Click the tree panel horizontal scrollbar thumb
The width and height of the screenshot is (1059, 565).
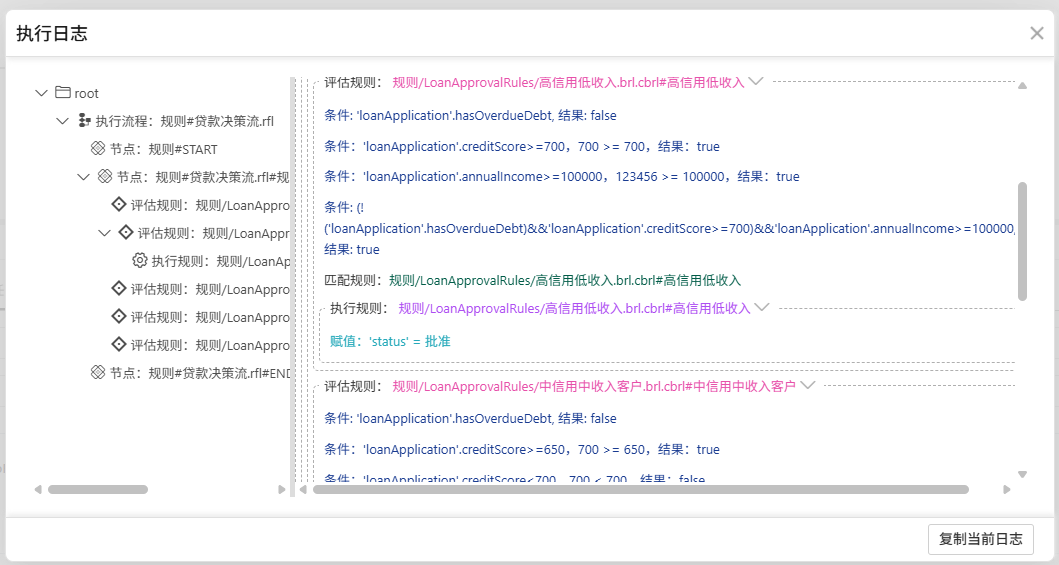point(98,489)
